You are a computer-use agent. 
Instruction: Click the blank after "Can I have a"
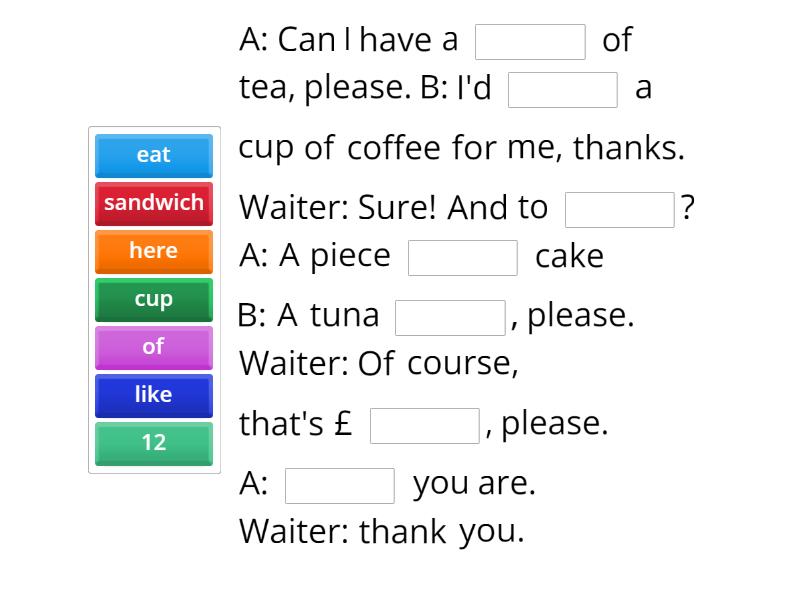tap(531, 40)
